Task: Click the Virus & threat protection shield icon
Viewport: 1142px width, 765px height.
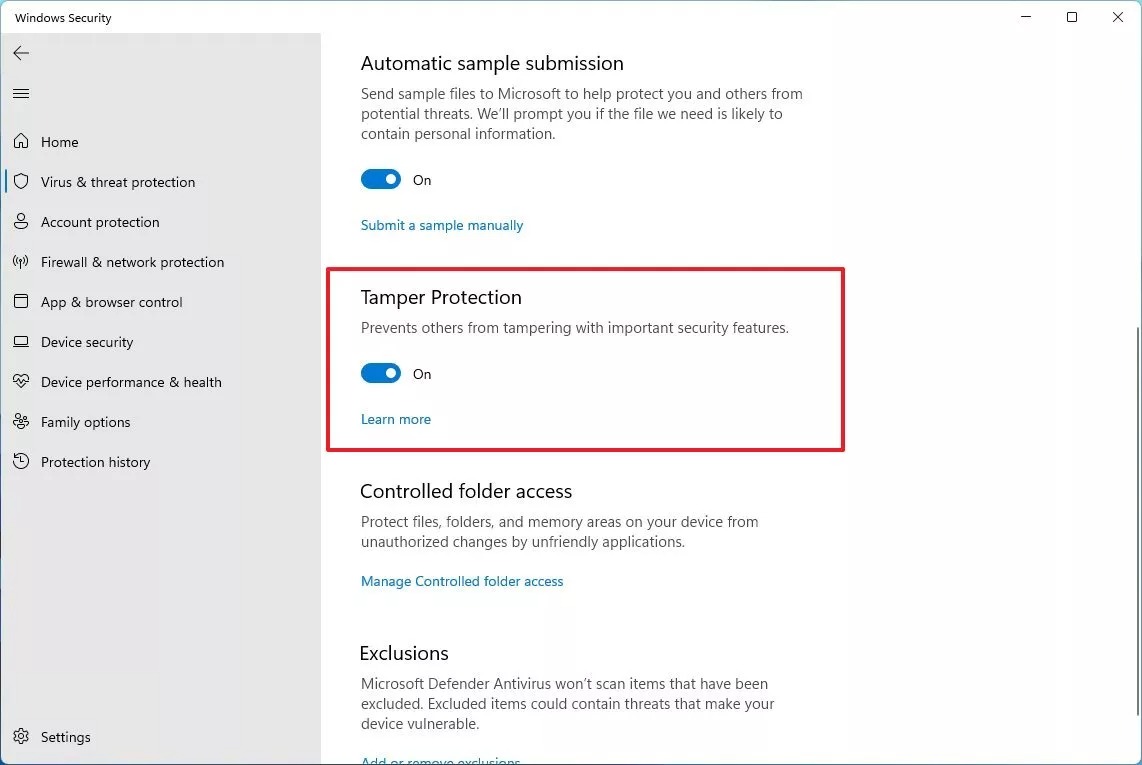Action: [x=21, y=181]
